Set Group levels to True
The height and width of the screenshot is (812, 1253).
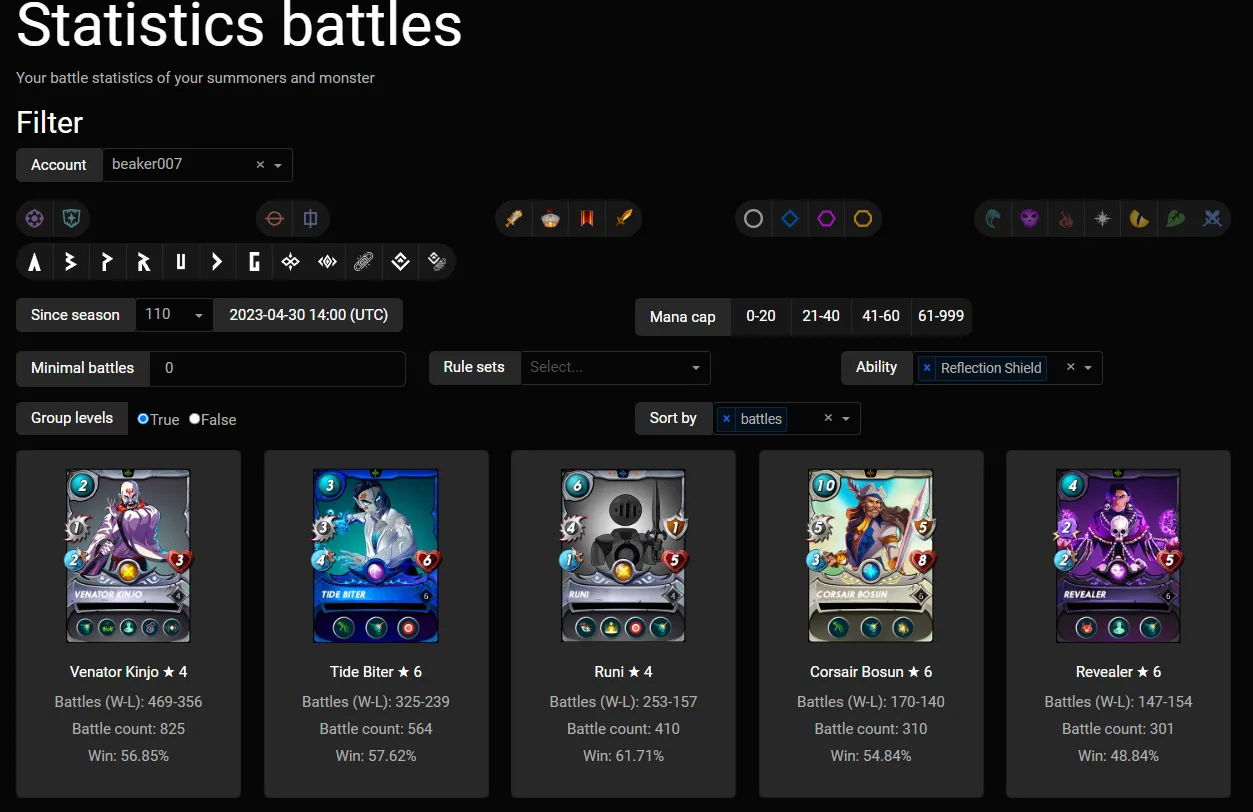(x=143, y=419)
